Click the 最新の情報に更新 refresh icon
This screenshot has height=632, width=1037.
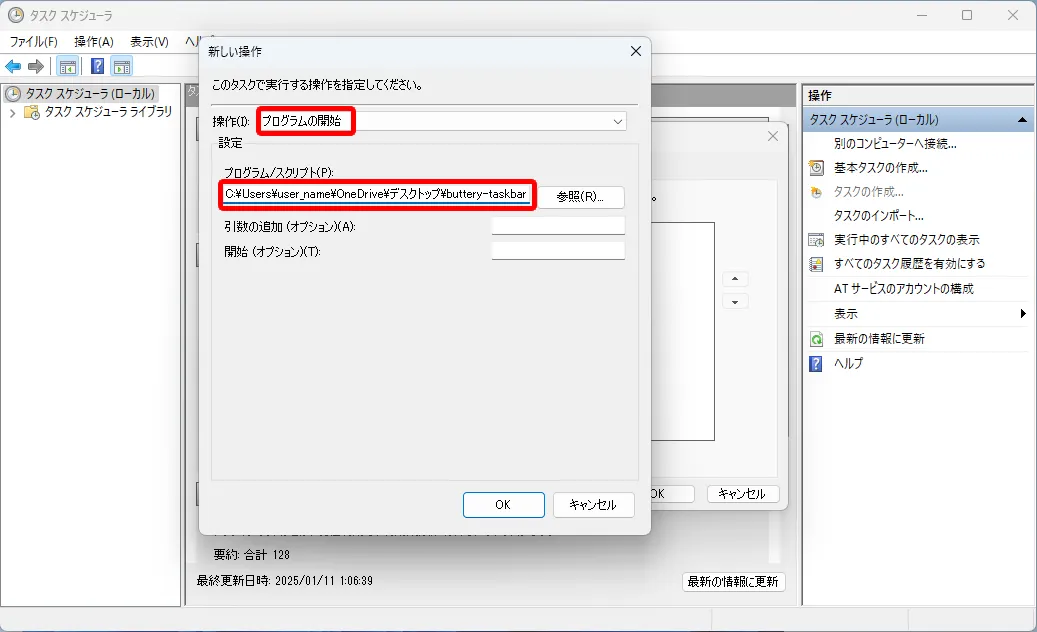pos(817,339)
